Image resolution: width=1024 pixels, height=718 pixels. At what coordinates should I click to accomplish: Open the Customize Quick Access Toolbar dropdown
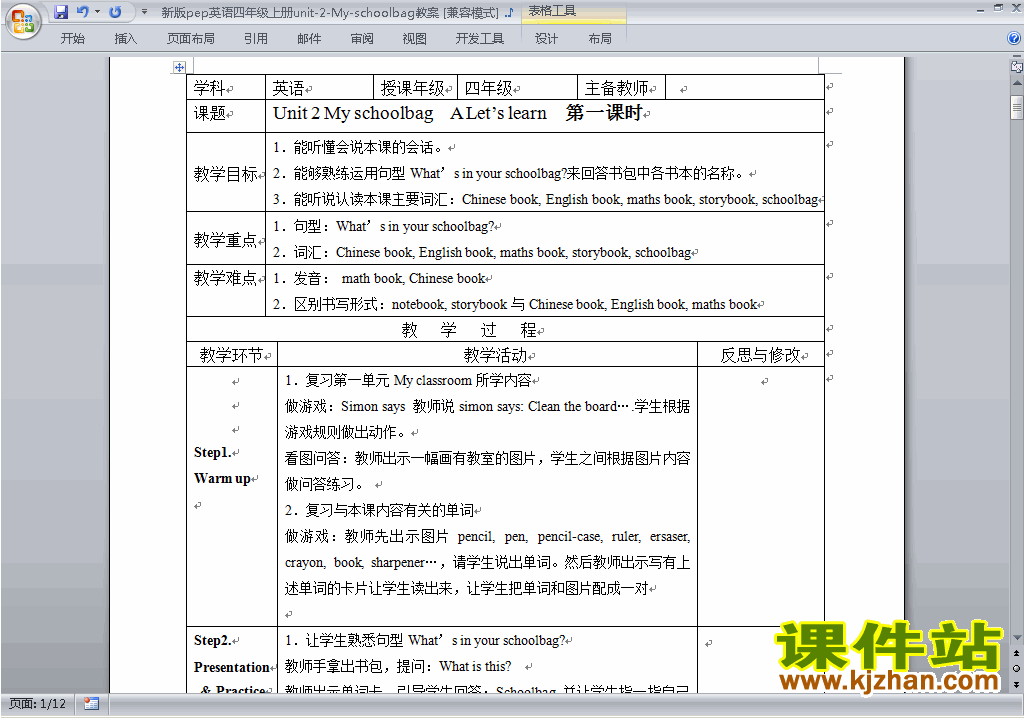(x=144, y=12)
